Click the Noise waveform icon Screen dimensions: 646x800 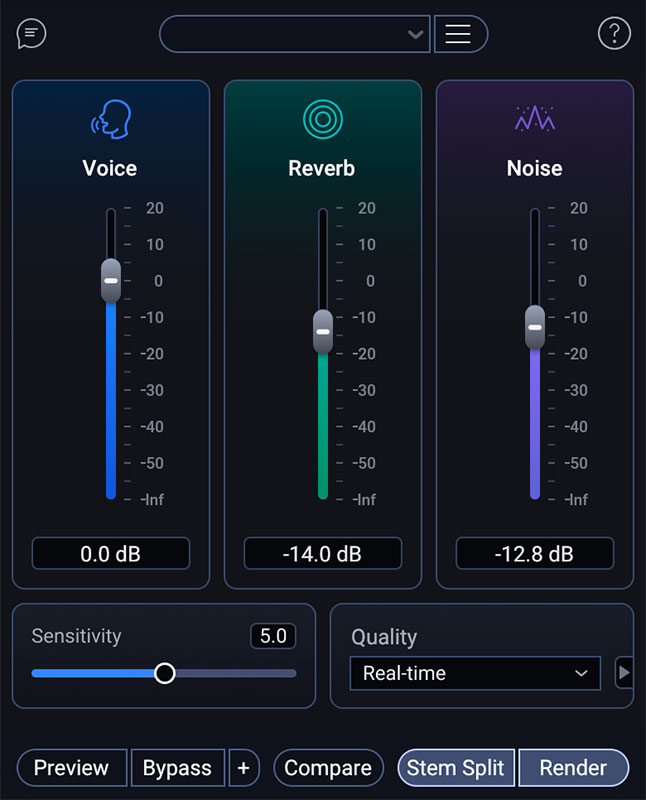click(x=535, y=119)
